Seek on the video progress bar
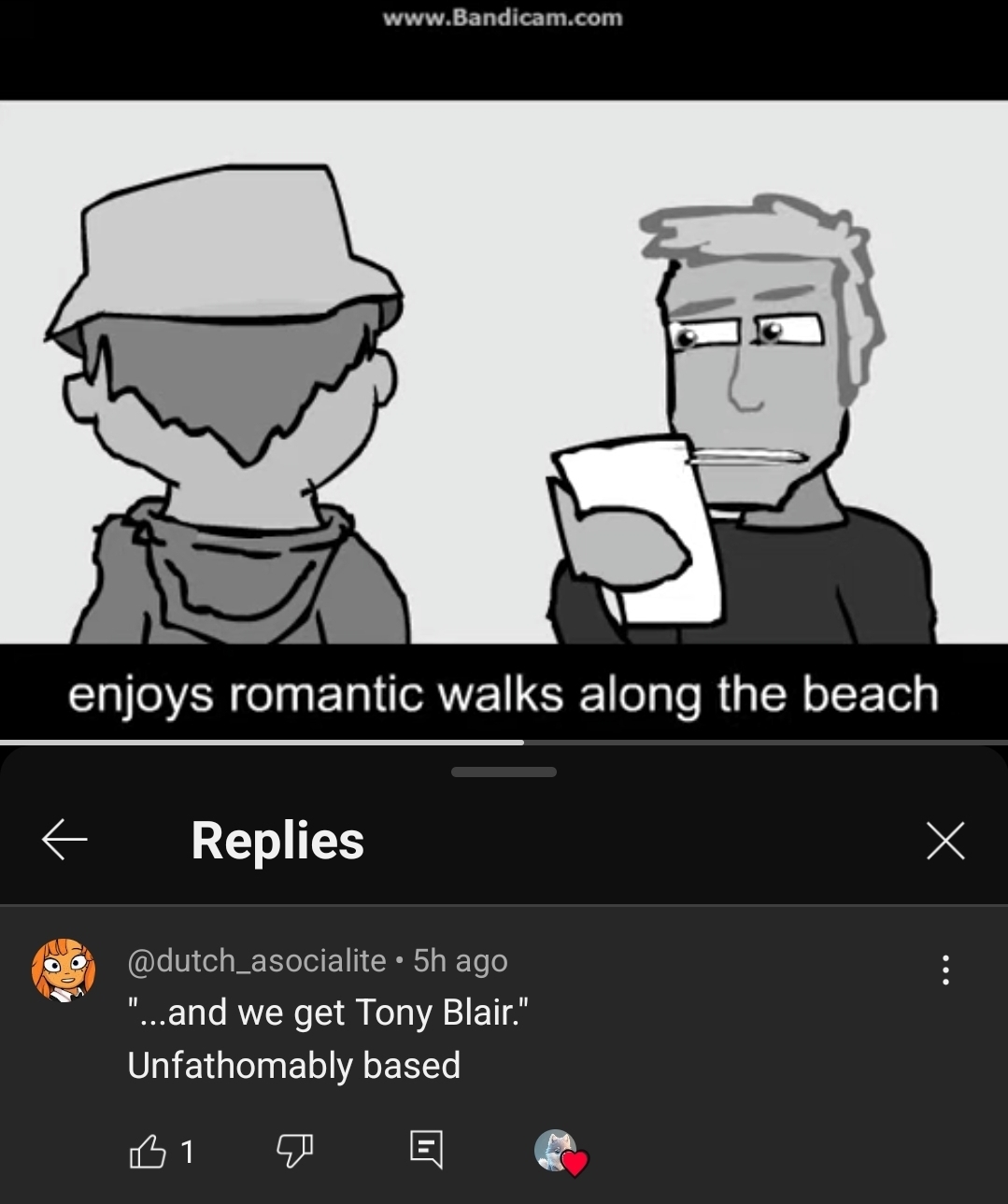The height and width of the screenshot is (1204, 1008). (x=504, y=743)
